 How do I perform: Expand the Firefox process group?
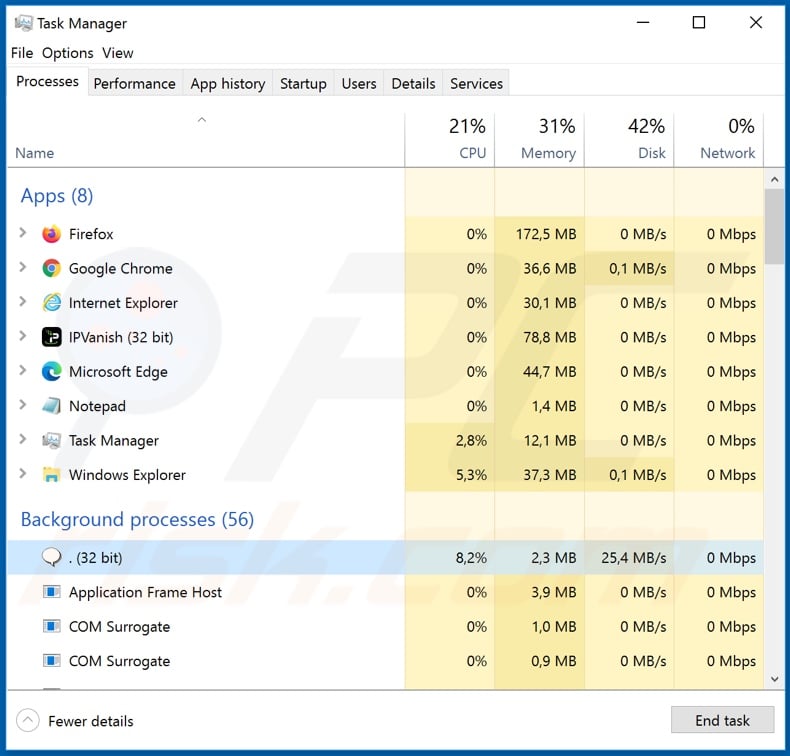pos(23,234)
